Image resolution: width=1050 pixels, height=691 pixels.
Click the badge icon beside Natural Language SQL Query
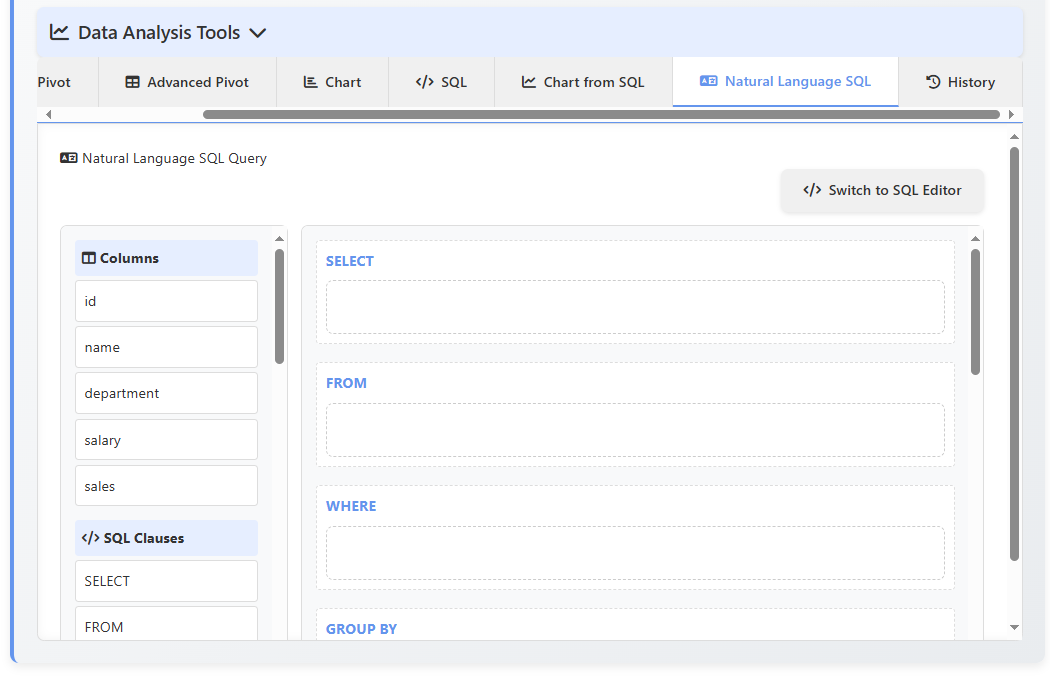point(67,157)
